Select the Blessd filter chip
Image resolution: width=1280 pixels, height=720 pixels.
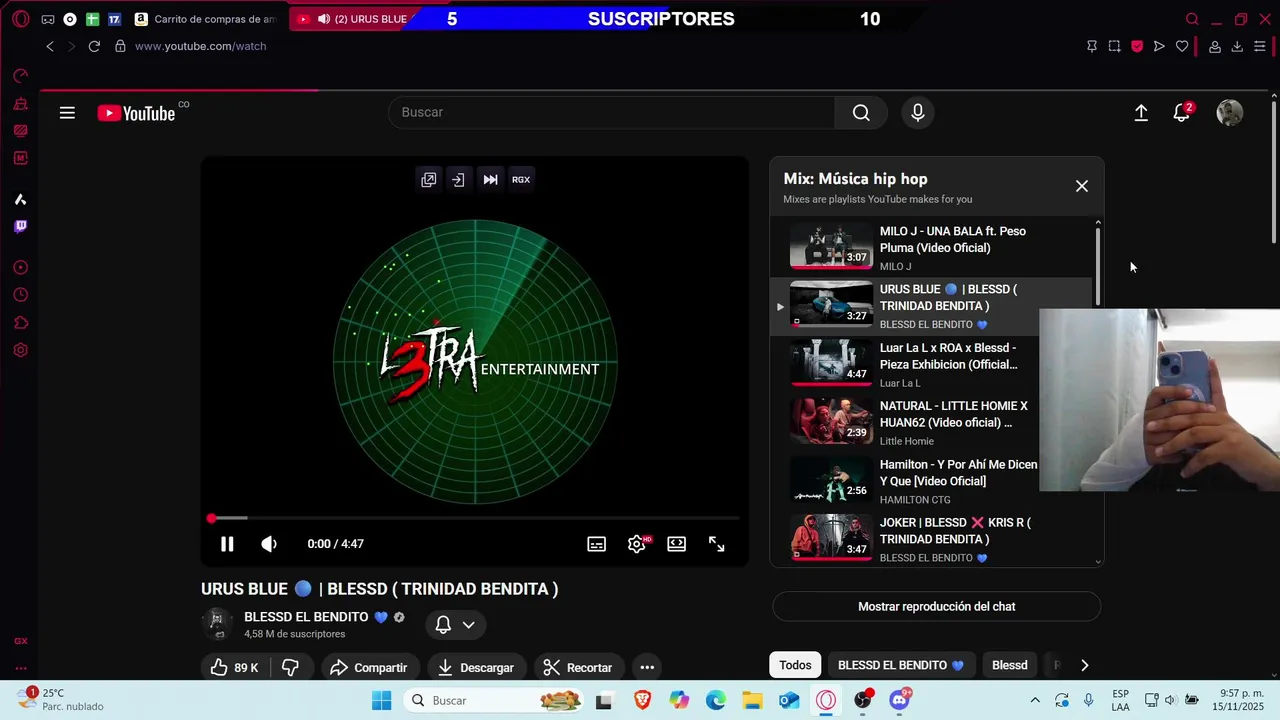click(x=1009, y=665)
